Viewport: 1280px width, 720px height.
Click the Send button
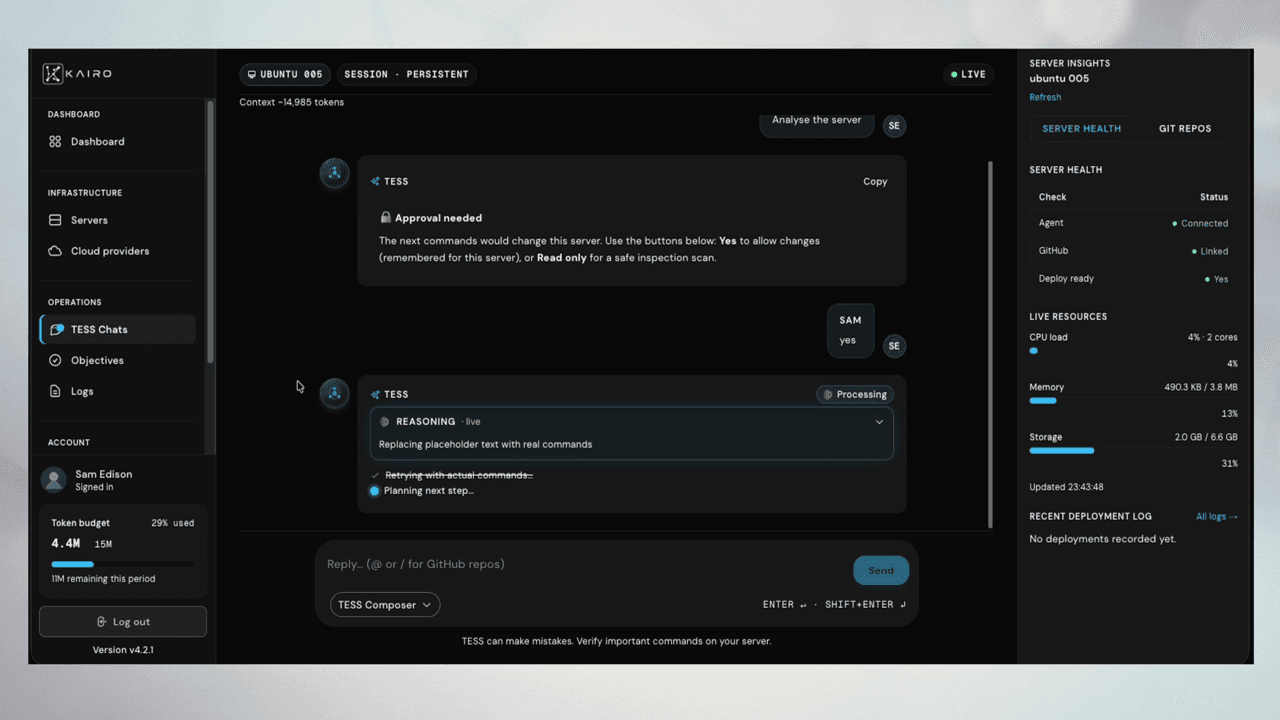(881, 571)
